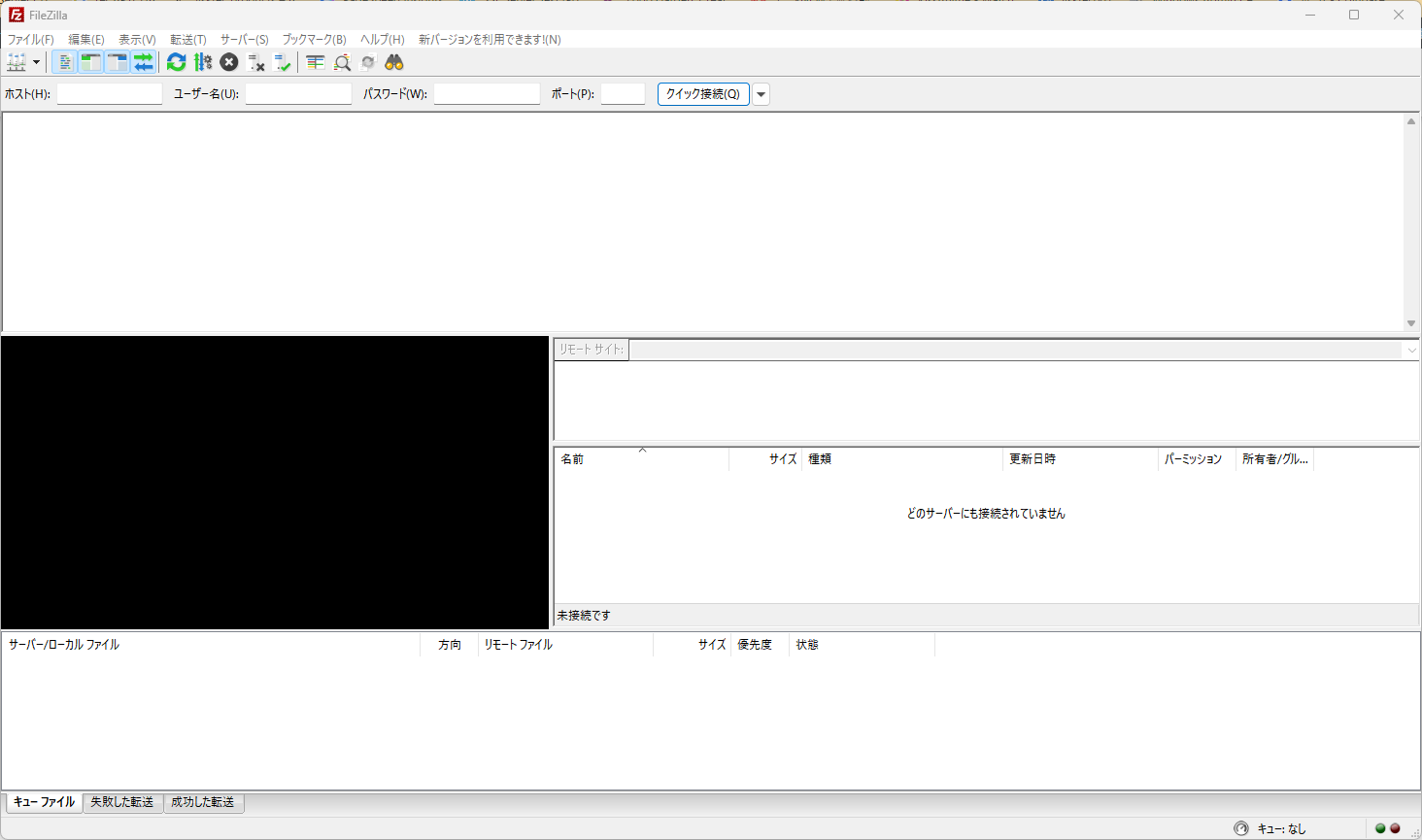This screenshot has width=1422, height=840.
Task: Open the サーバー(S) menu
Action: (245, 40)
